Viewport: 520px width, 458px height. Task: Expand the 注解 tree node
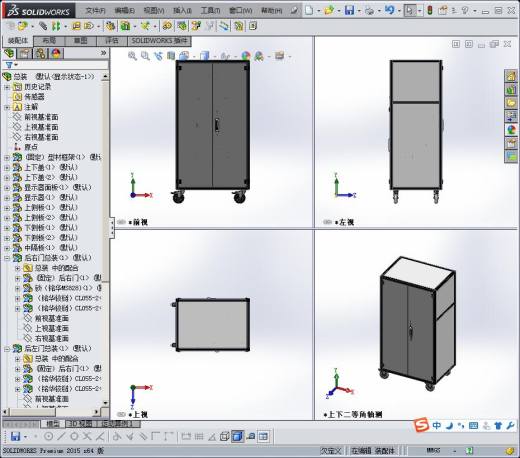coord(7,107)
